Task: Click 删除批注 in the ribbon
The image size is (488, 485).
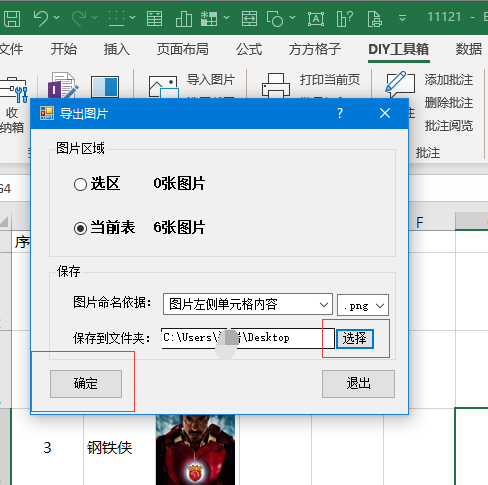Action: pyautogui.click(x=449, y=103)
